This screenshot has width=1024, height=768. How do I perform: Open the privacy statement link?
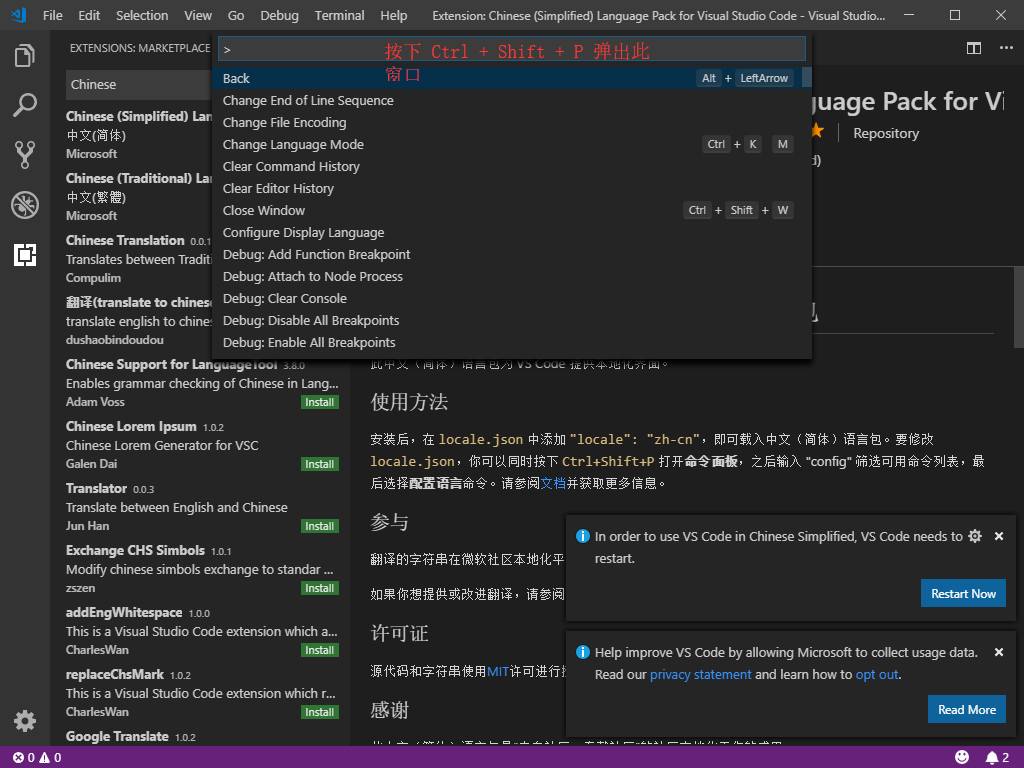[x=700, y=675]
